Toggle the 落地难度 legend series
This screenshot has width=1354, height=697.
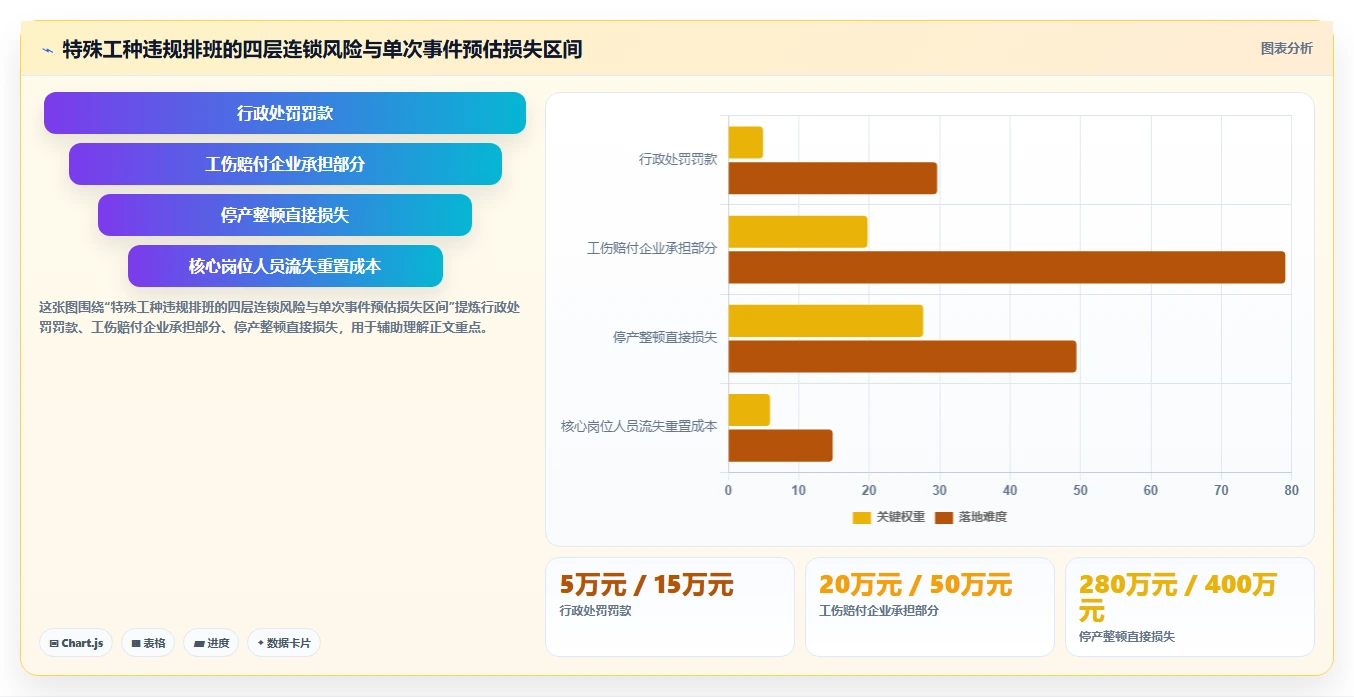pyautogui.click(x=971, y=517)
